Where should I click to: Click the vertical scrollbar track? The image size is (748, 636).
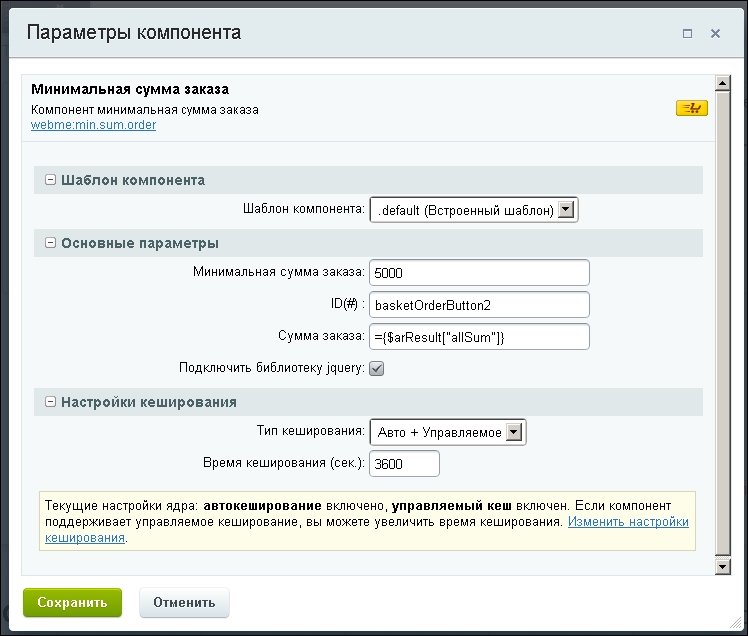click(723, 324)
